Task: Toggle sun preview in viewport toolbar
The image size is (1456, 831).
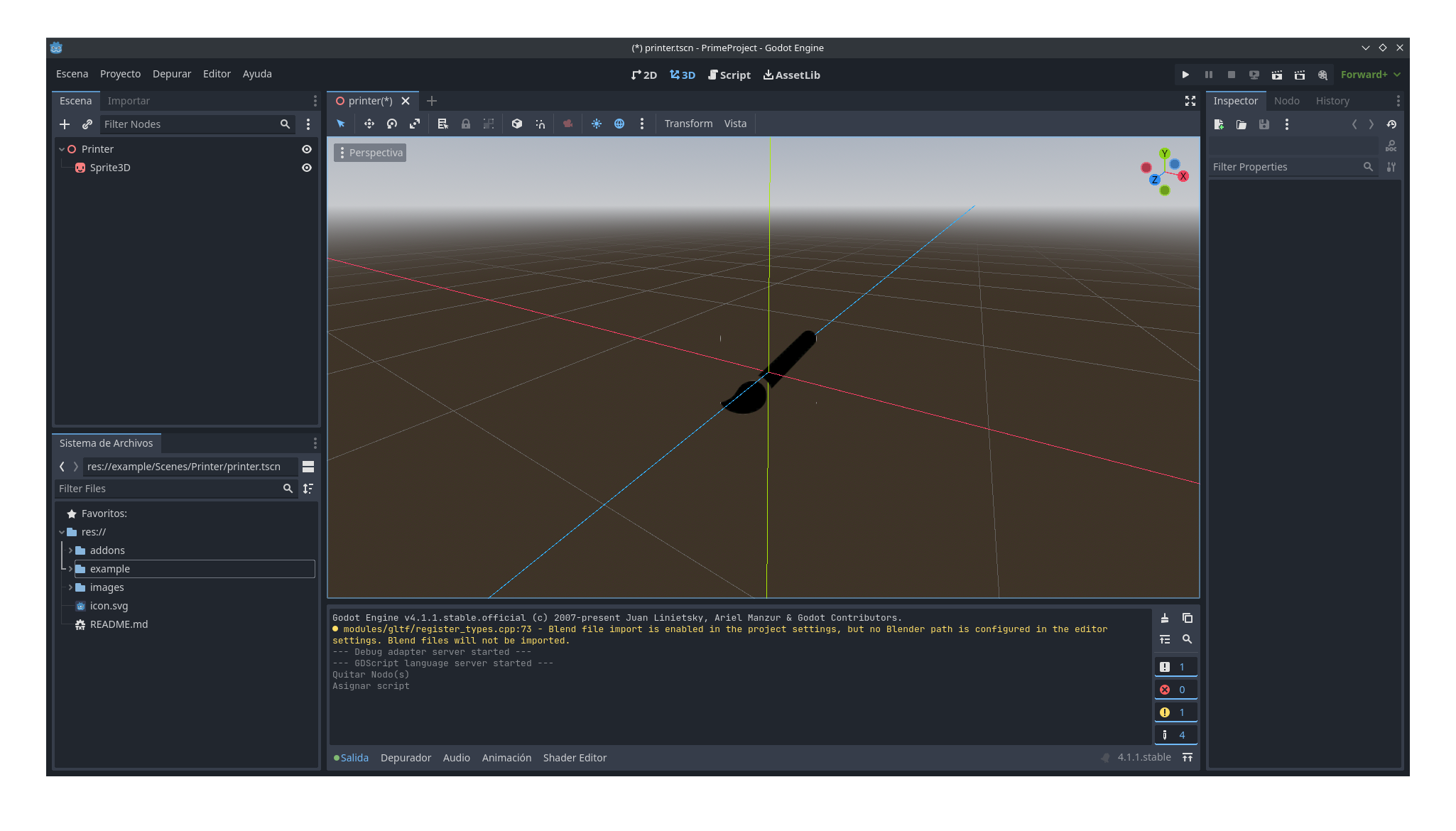Action: click(x=597, y=124)
